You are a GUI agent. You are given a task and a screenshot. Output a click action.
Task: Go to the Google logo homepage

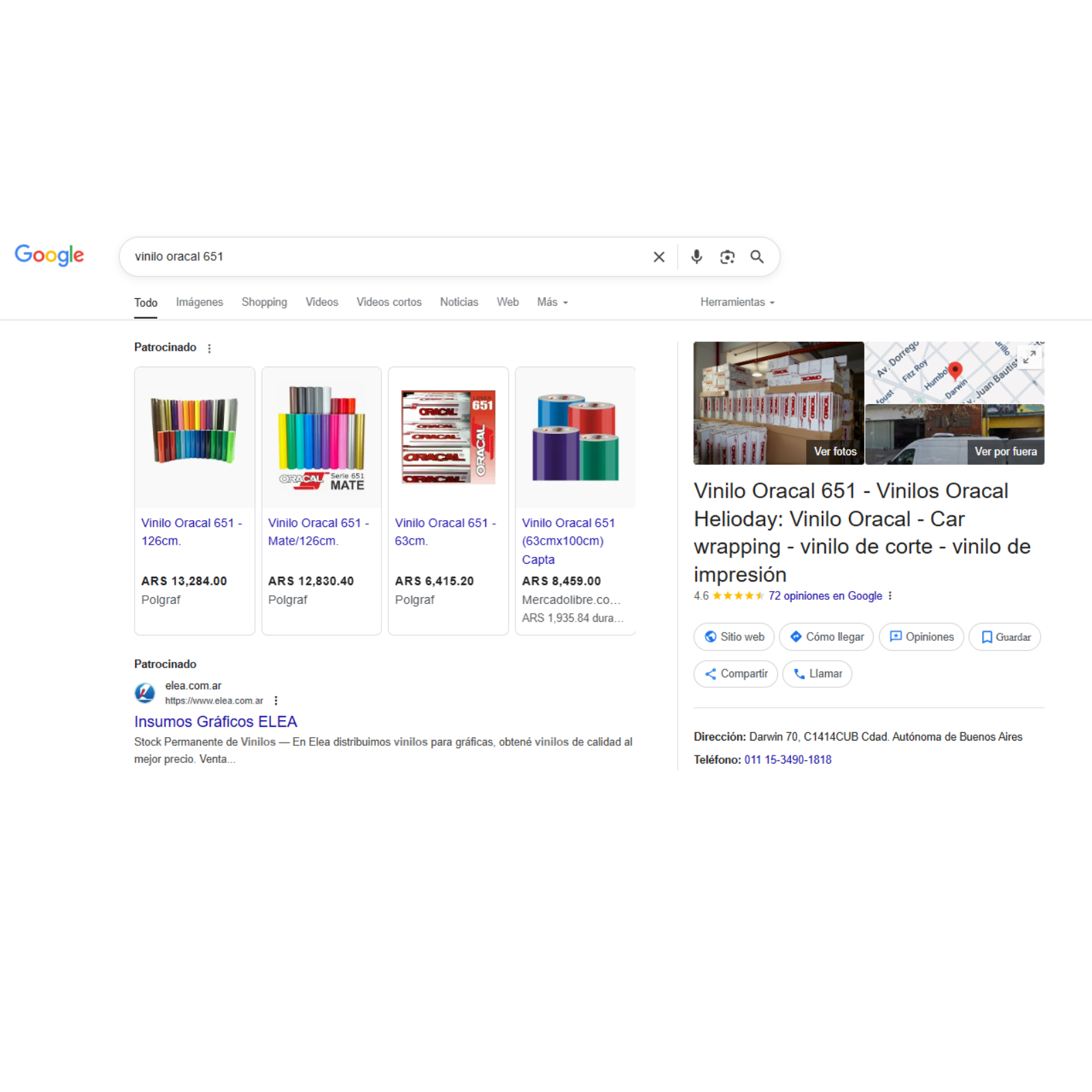(x=49, y=255)
